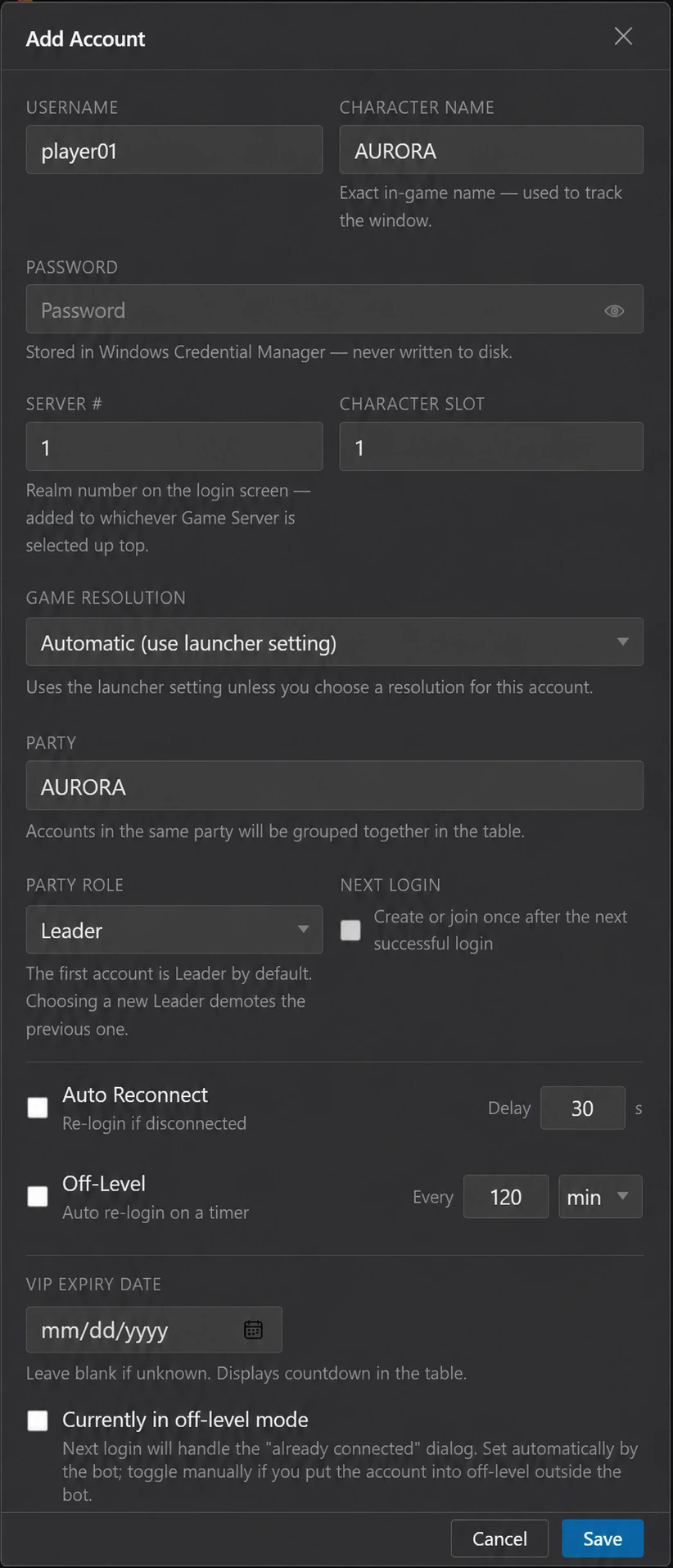
Task: Tick the Off-Level checkbox
Action: [x=38, y=1196]
